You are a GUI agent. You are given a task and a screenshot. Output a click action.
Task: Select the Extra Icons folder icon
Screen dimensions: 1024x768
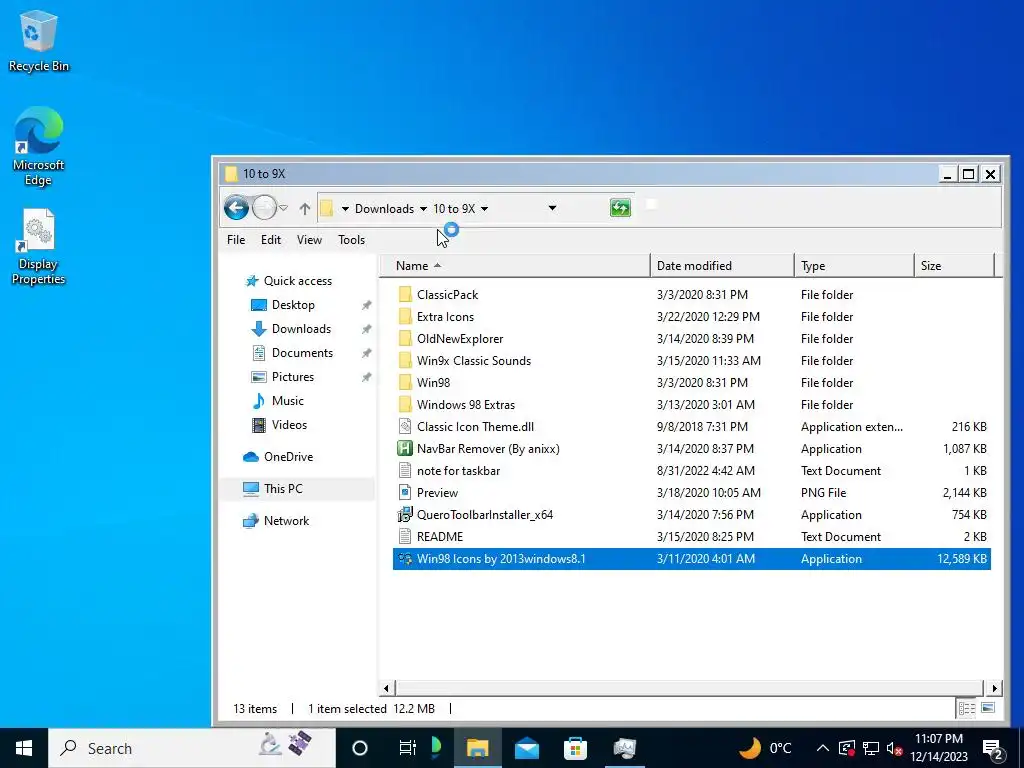pyautogui.click(x=405, y=317)
